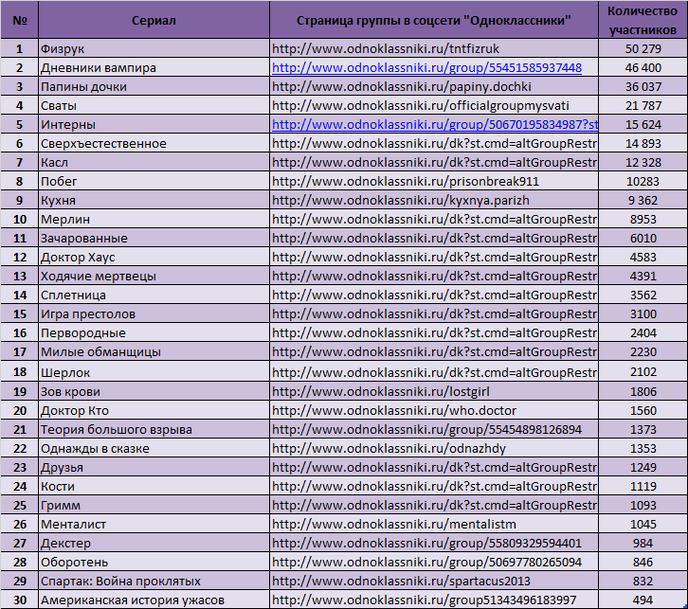The height and width of the screenshot is (609, 688).
Task: Click the Гримм series cell
Action: pos(154,505)
